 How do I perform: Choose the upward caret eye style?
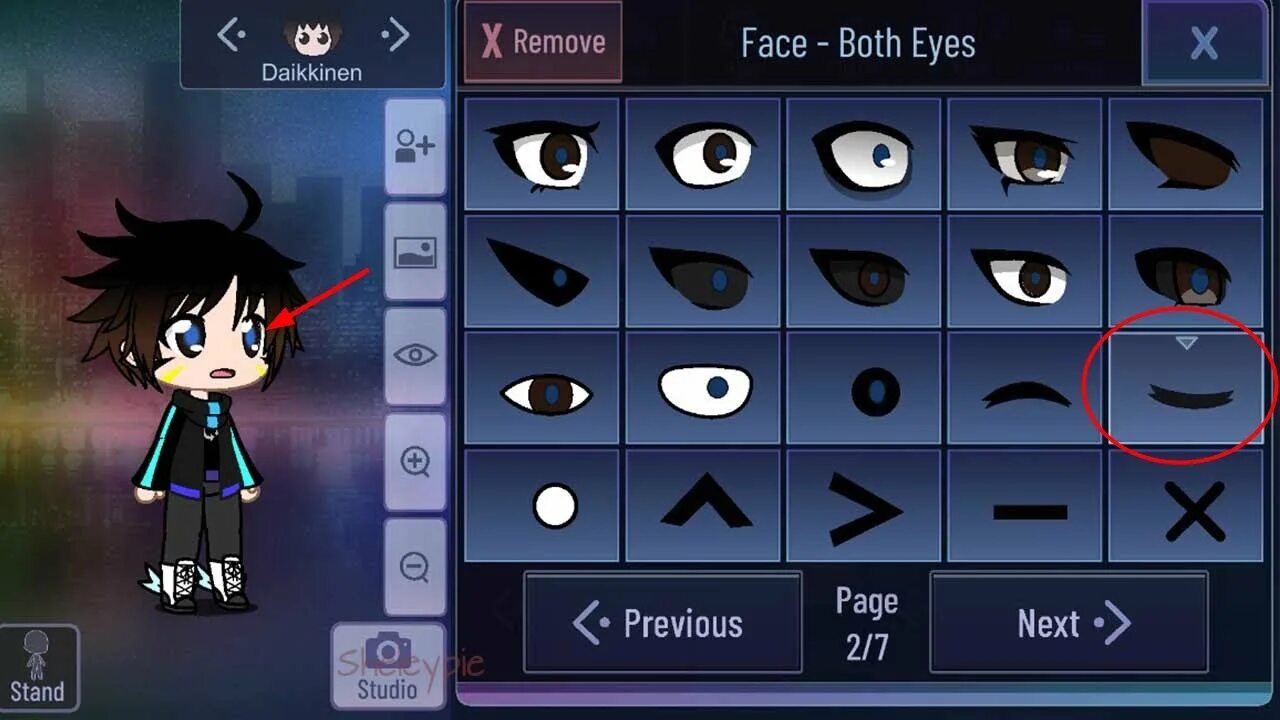[x=703, y=506]
